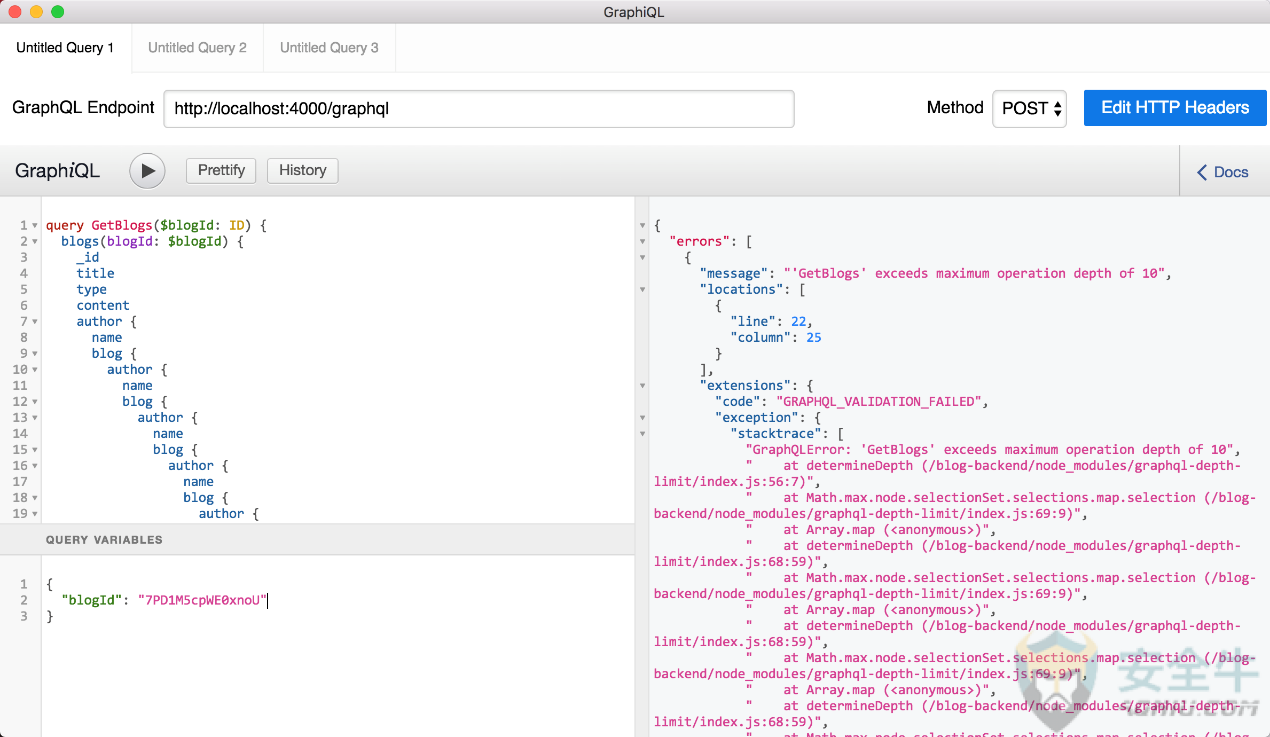This screenshot has height=737, width=1270.
Task: Click the _id field in the query
Action: (88, 257)
